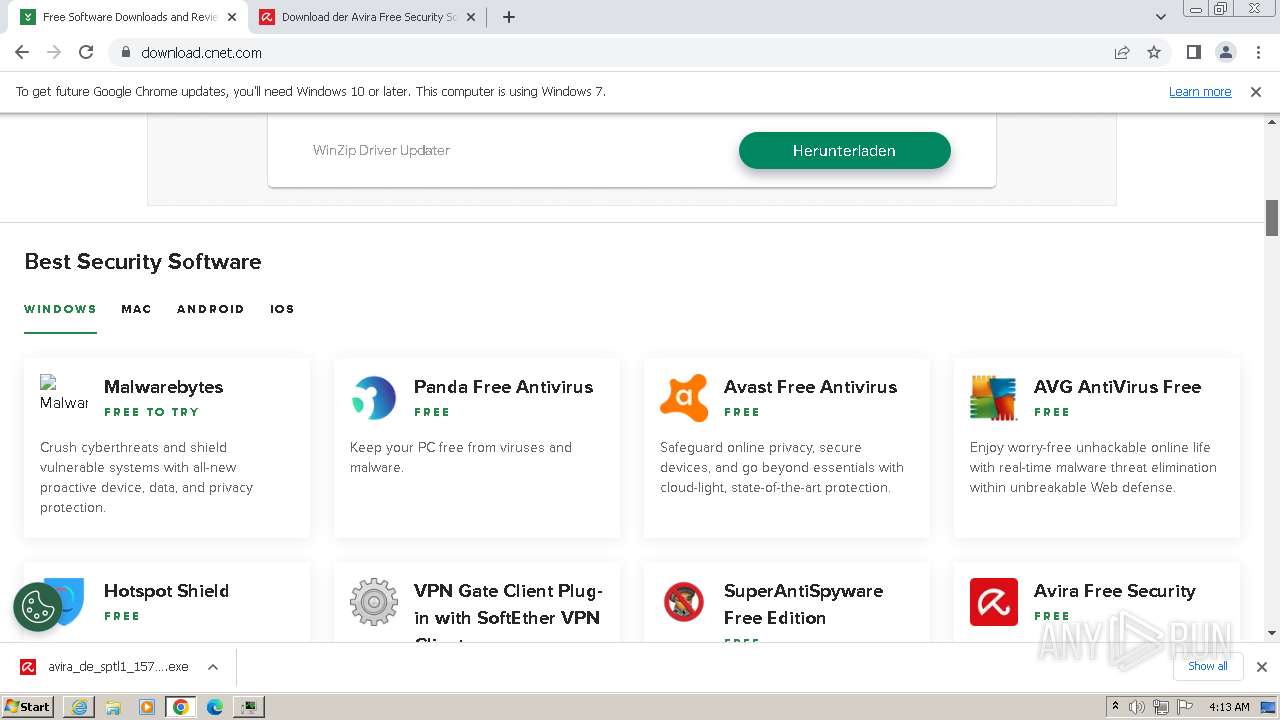Open the cookie preferences button
The image size is (1280, 720).
(38, 607)
